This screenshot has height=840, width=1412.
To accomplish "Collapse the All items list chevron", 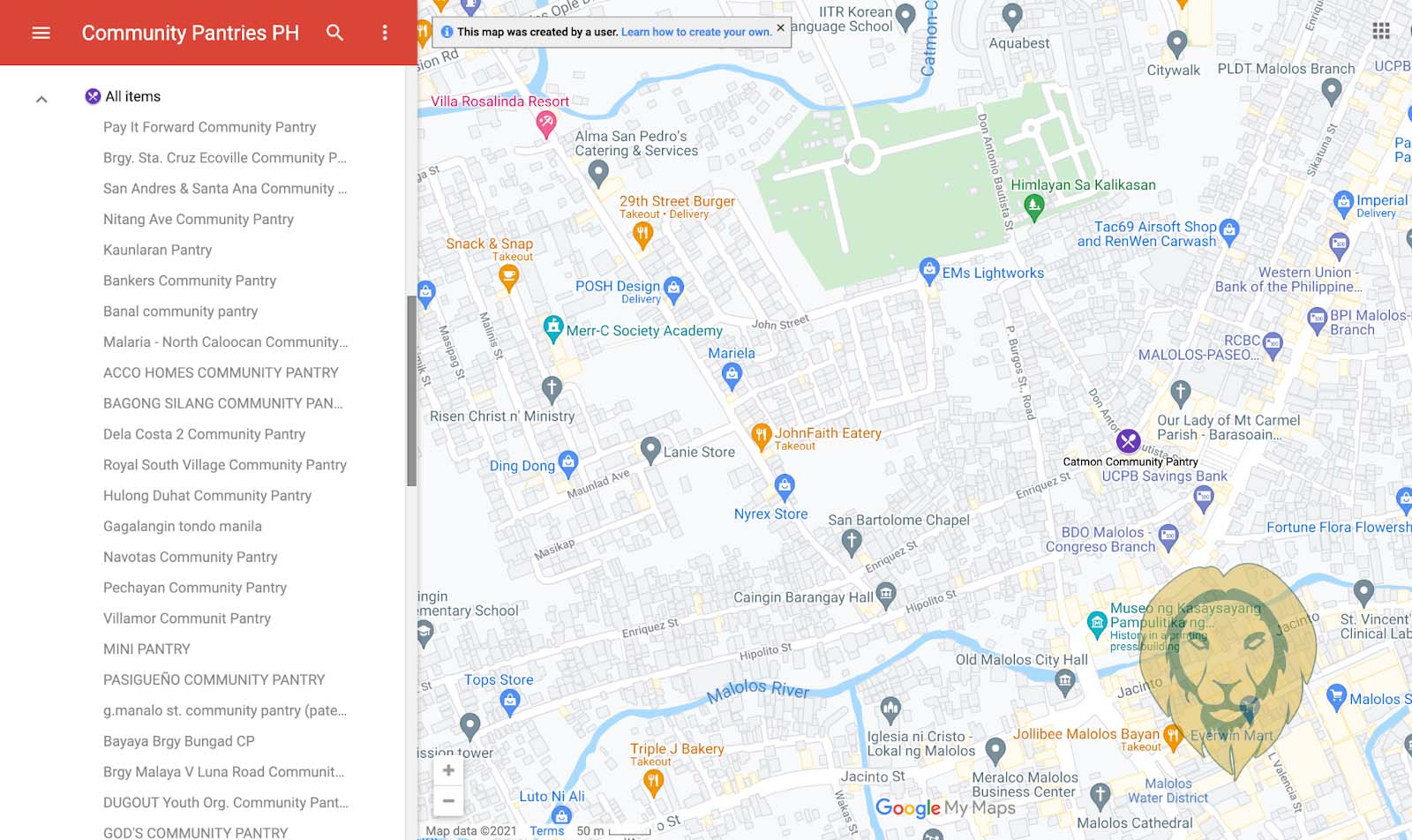I will point(41,99).
